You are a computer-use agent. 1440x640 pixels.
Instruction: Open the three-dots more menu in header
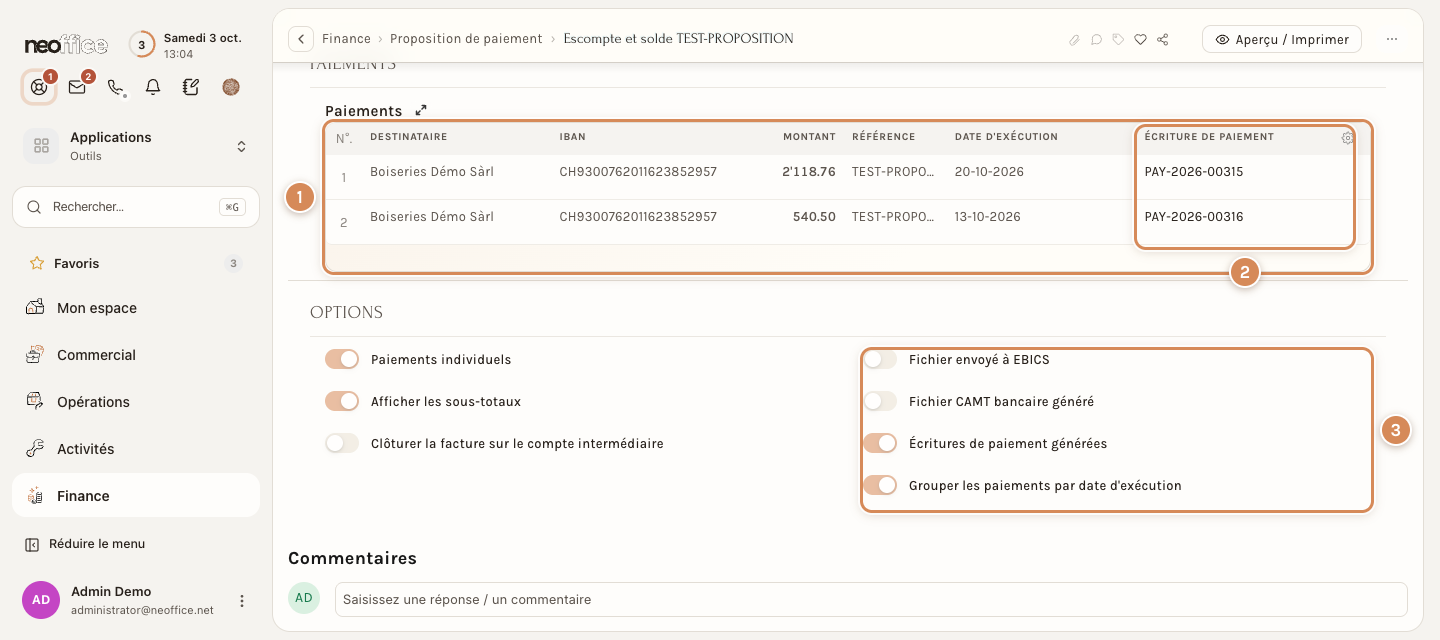coord(1392,39)
